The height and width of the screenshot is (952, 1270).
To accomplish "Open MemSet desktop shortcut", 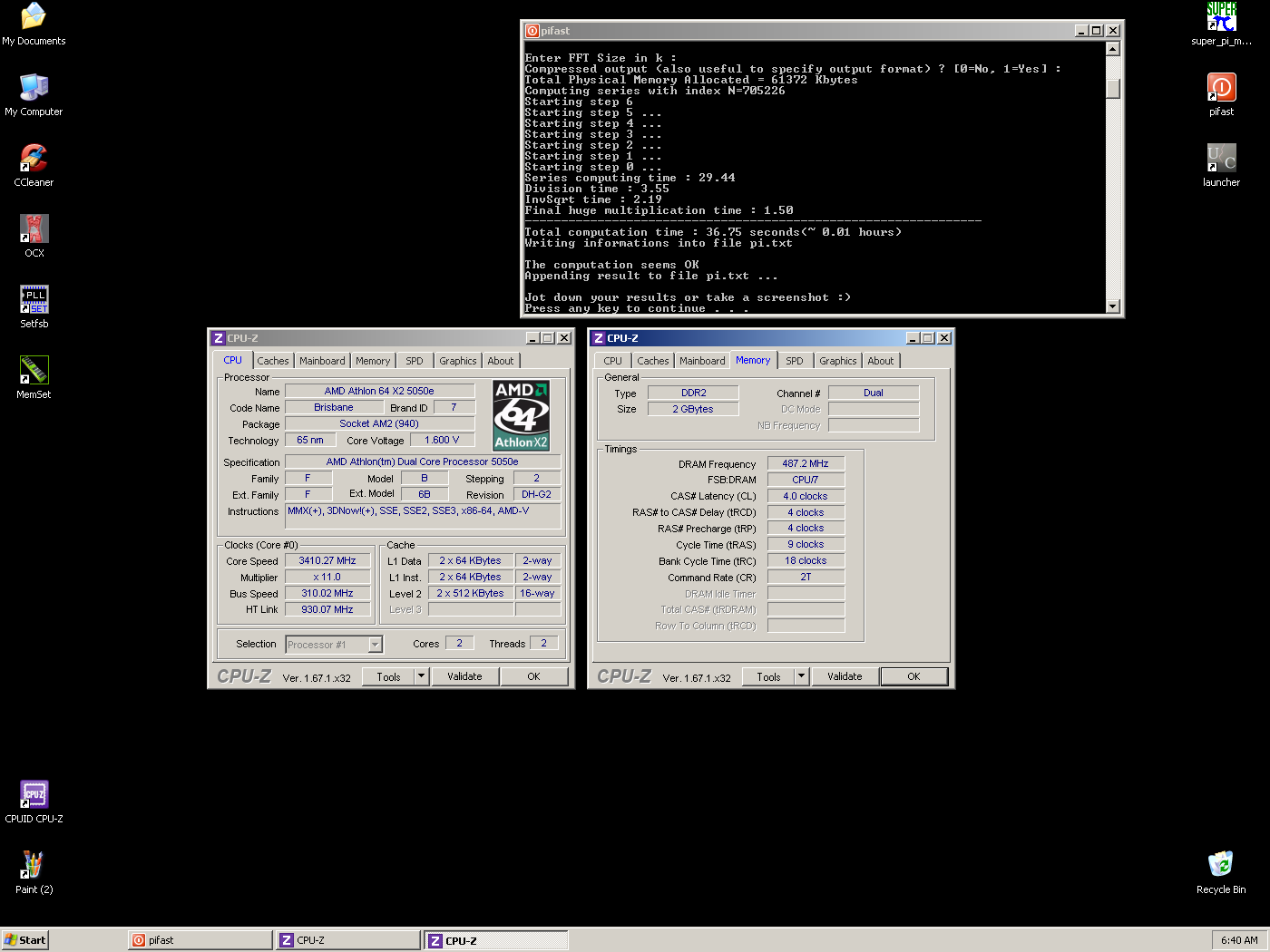I will [34, 377].
